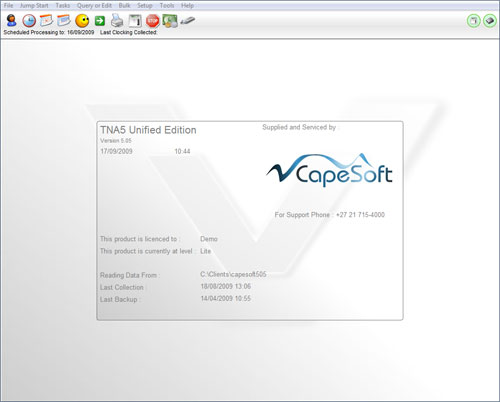Click the USB flash drive toolbar icon

click(188, 21)
